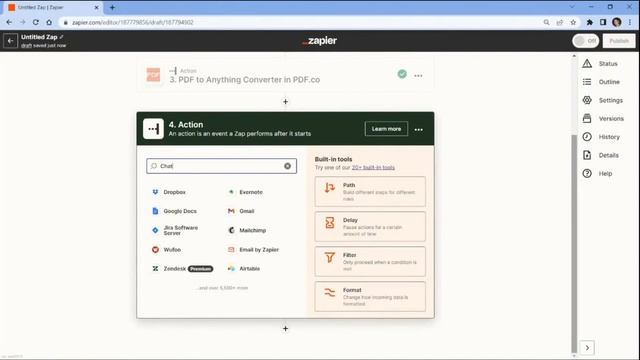Bookmark this page with the star icon
The image size is (640, 360).
coord(573,22)
